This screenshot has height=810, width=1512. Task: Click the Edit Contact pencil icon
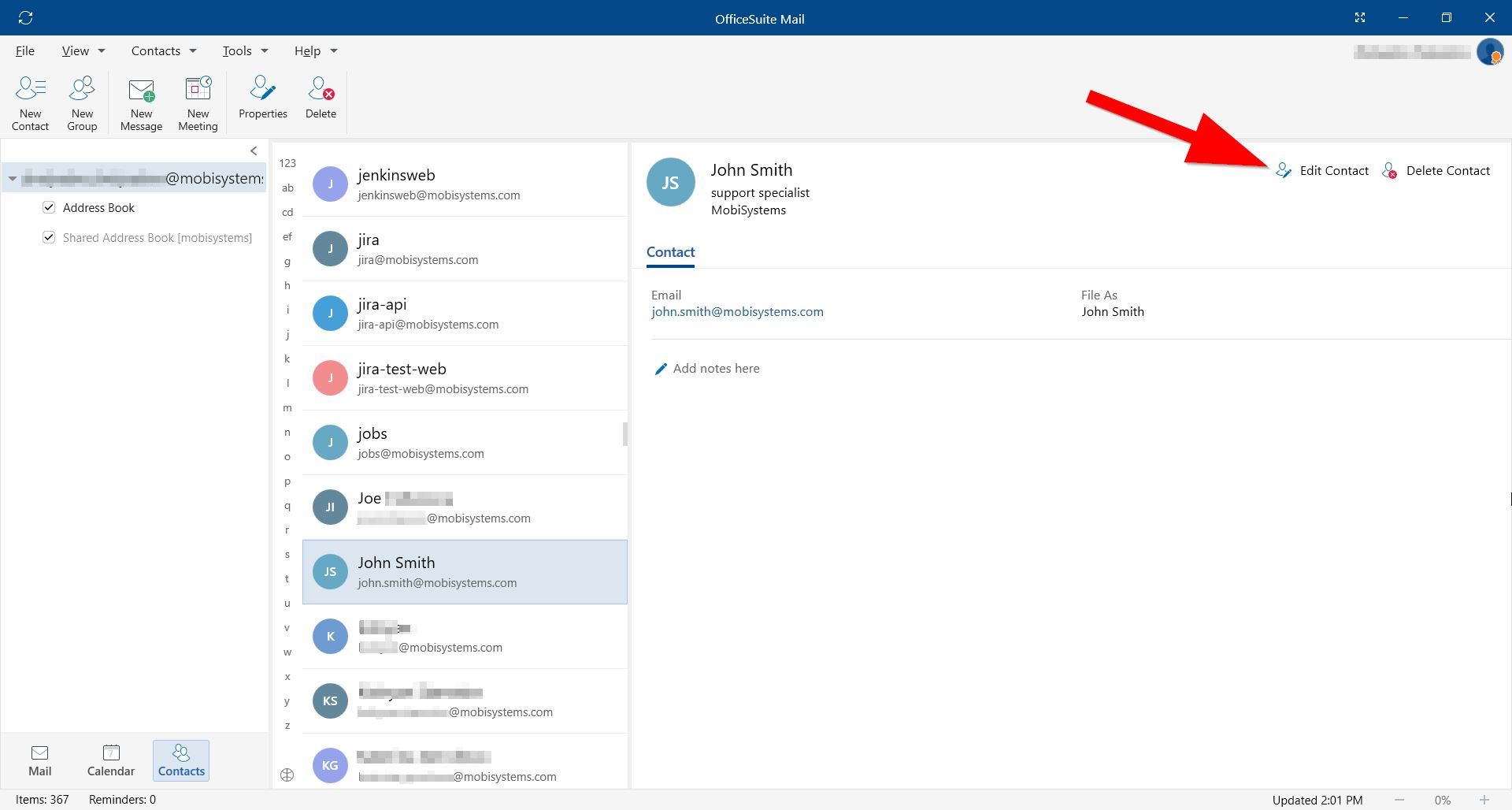(x=1284, y=170)
